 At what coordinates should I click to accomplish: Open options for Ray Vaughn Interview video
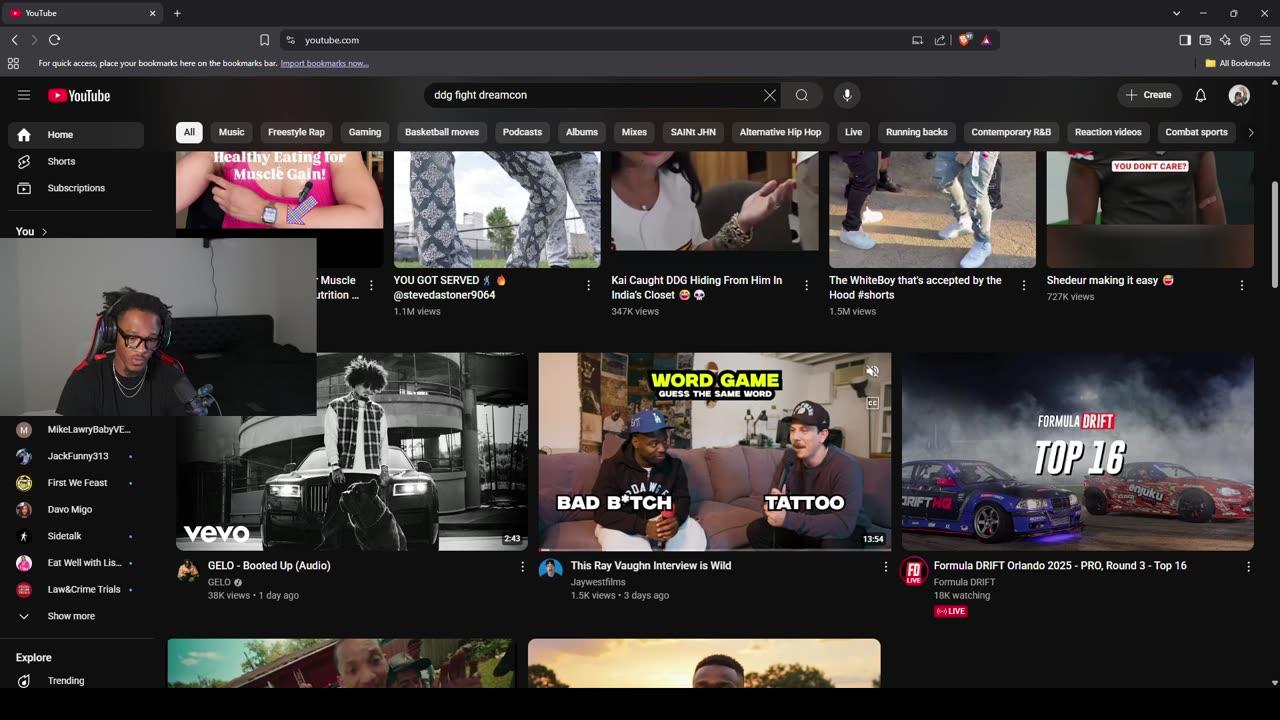pos(885,566)
